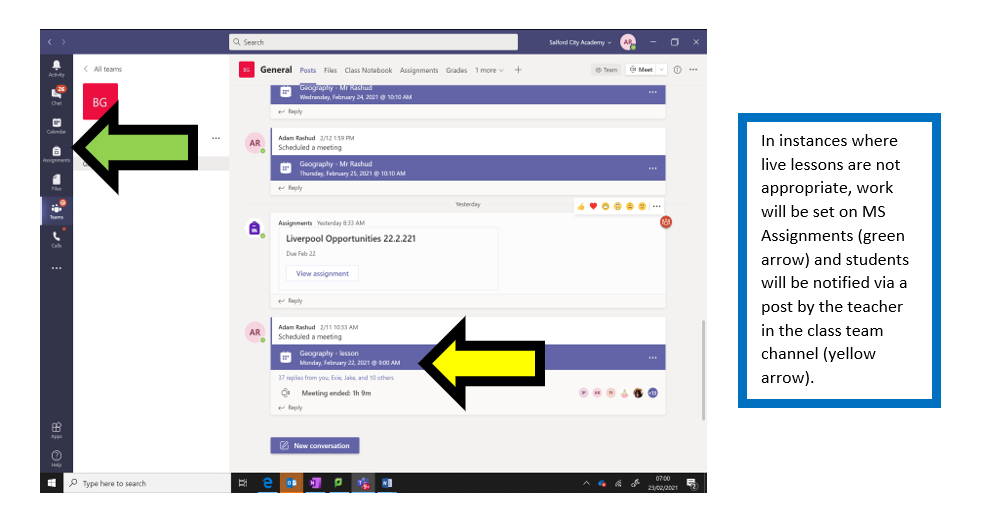The image size is (990, 519).
Task: Reply under the Geography - lesson meeting thread
Action: (290, 407)
